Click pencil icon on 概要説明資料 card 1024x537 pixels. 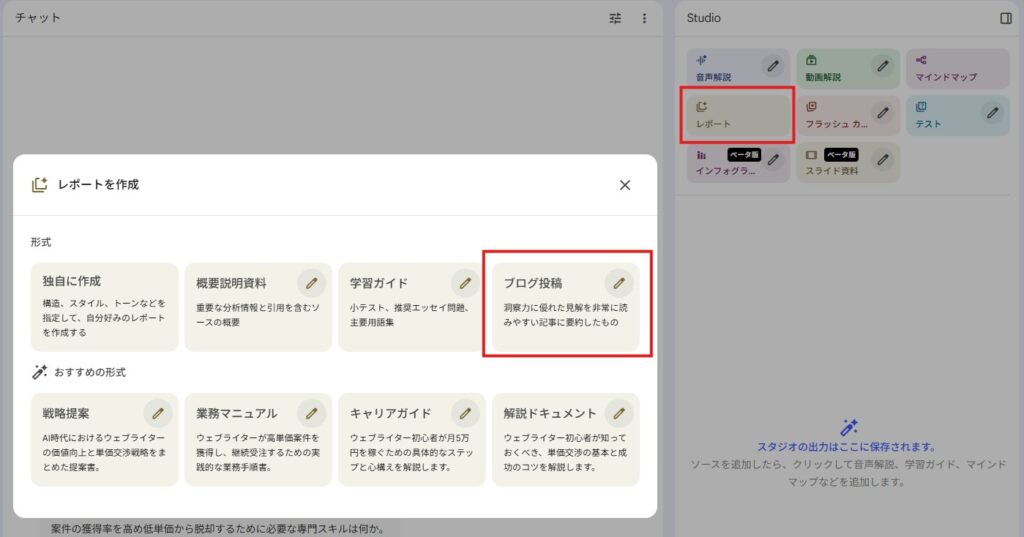311,283
